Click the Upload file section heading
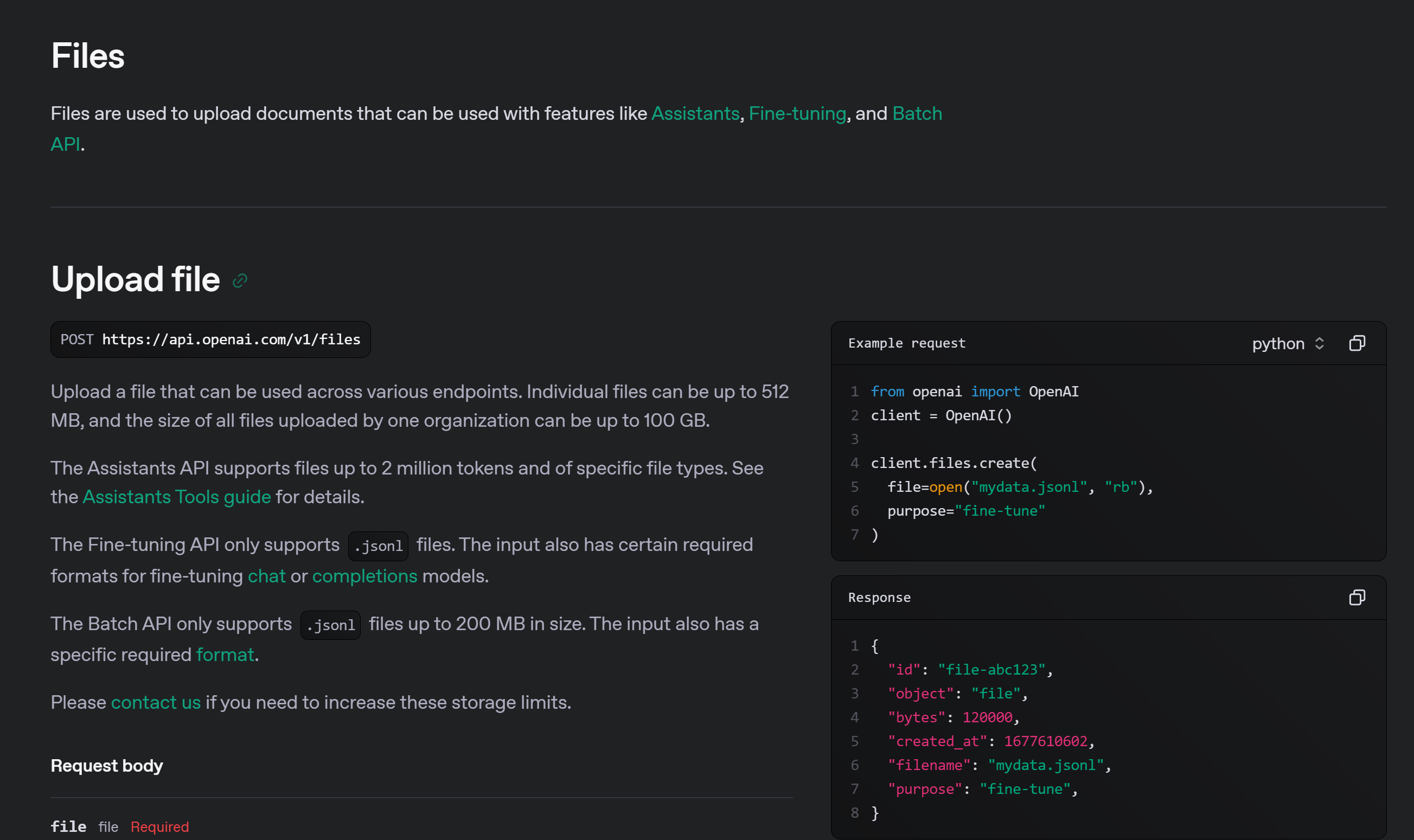Screen dimensions: 1414x840 click(135, 279)
